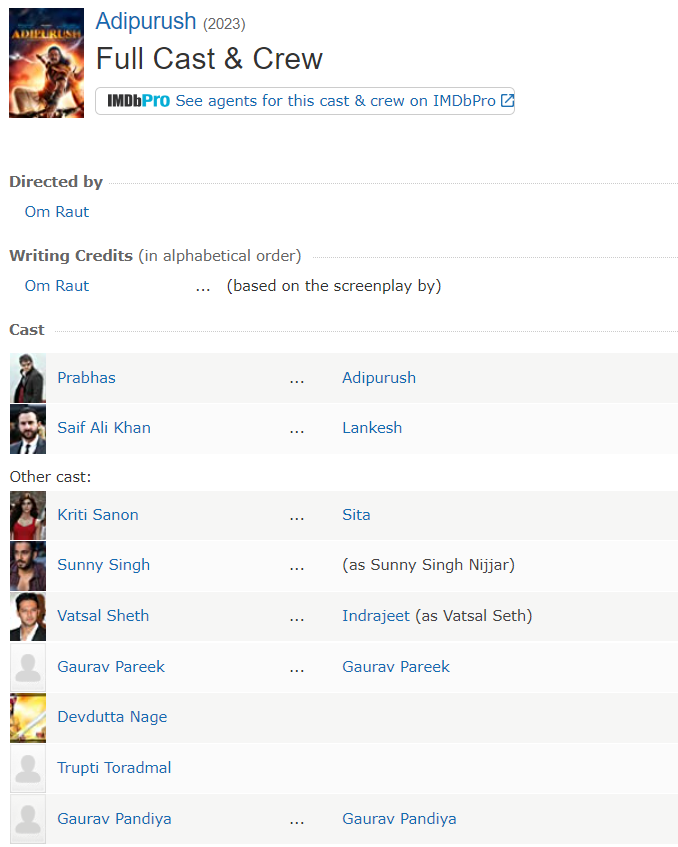The height and width of the screenshot is (847, 678).
Task: Click Sunny Singh's headshot thumbnail
Action: click(x=28, y=565)
